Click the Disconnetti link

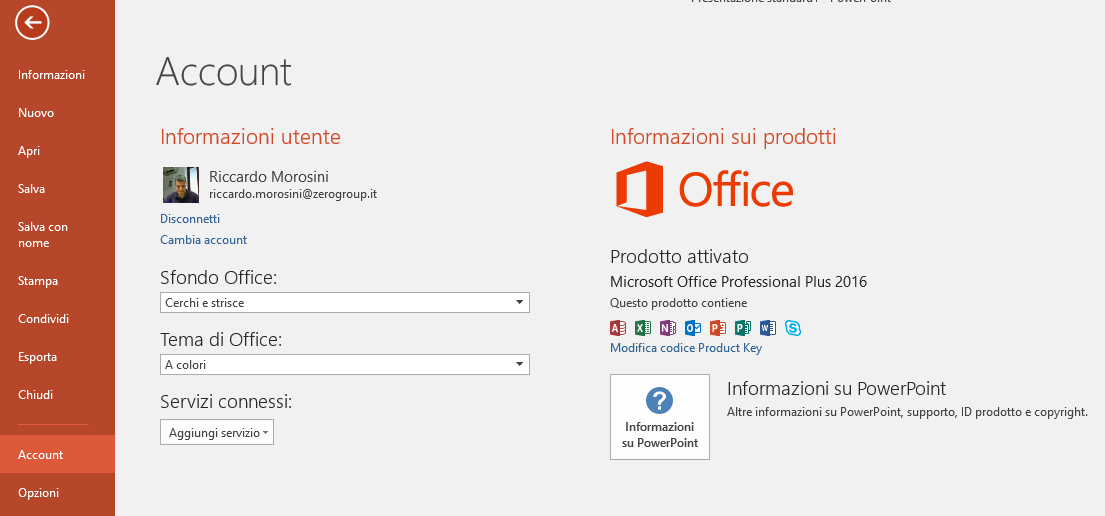click(190, 219)
